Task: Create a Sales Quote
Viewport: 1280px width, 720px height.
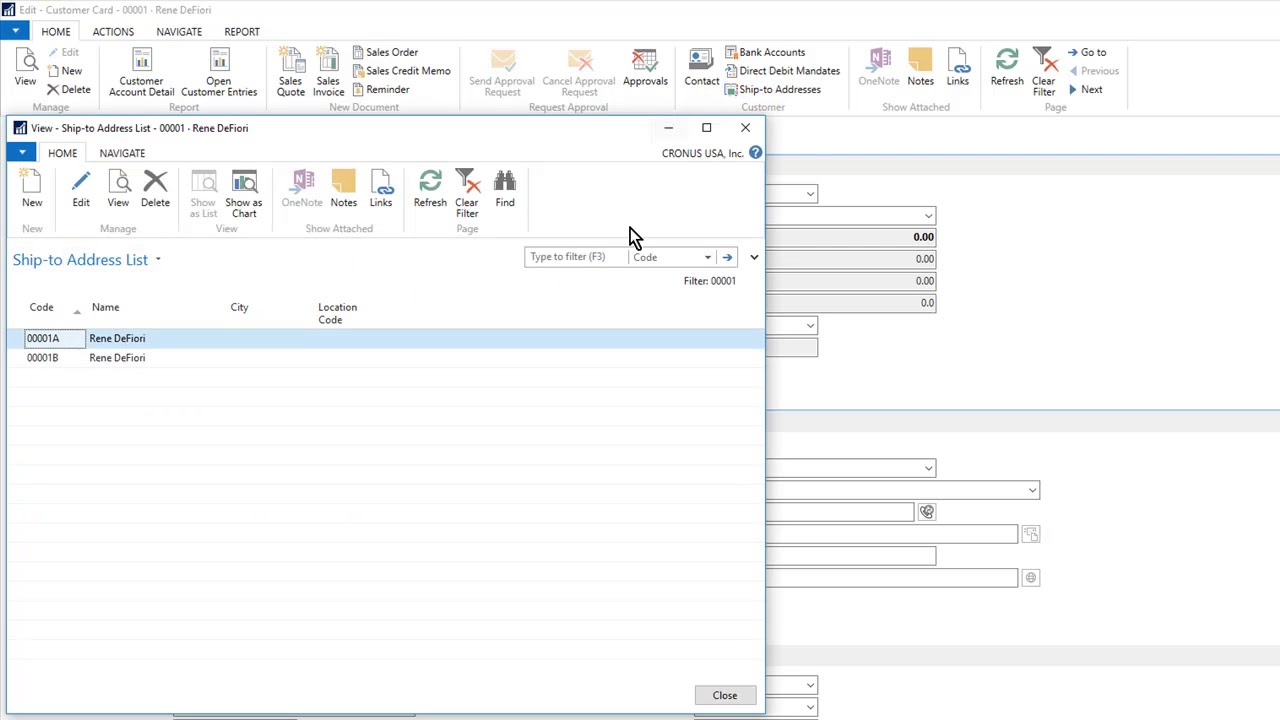Action: 291,73
